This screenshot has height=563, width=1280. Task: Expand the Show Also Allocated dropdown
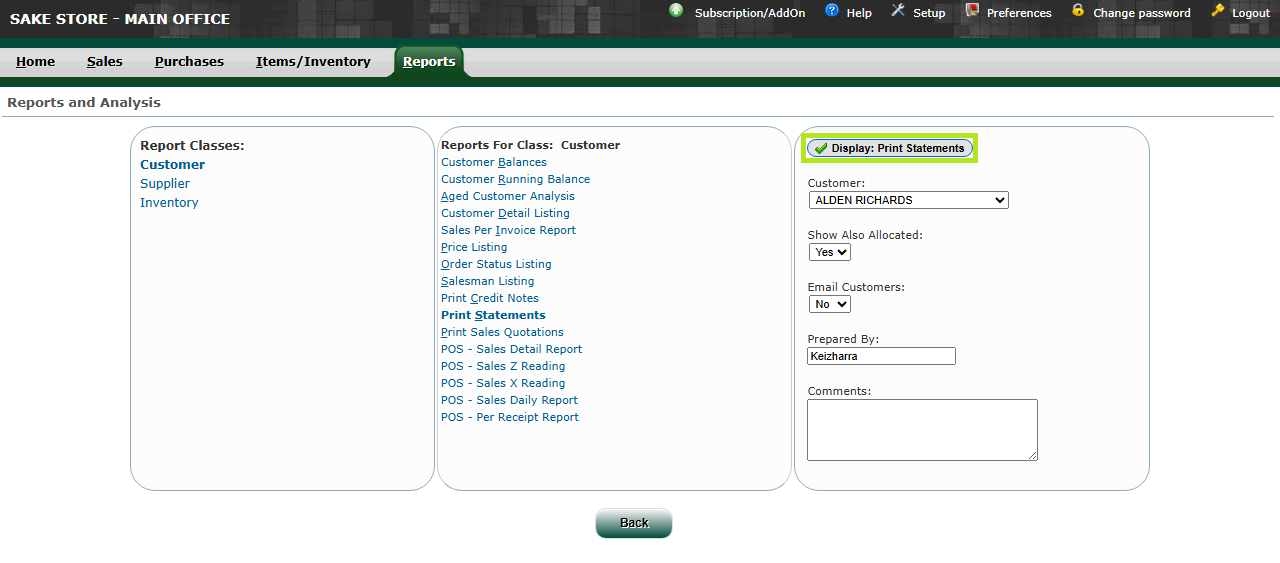pos(829,252)
